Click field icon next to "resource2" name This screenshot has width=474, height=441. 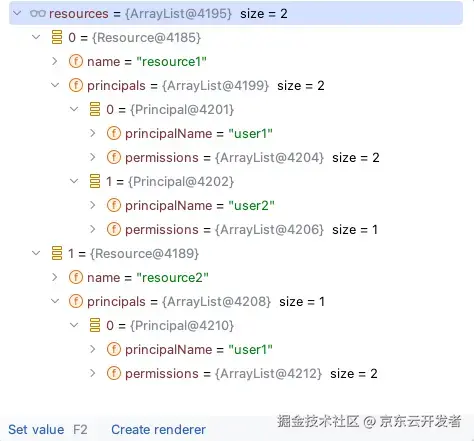pos(76,277)
